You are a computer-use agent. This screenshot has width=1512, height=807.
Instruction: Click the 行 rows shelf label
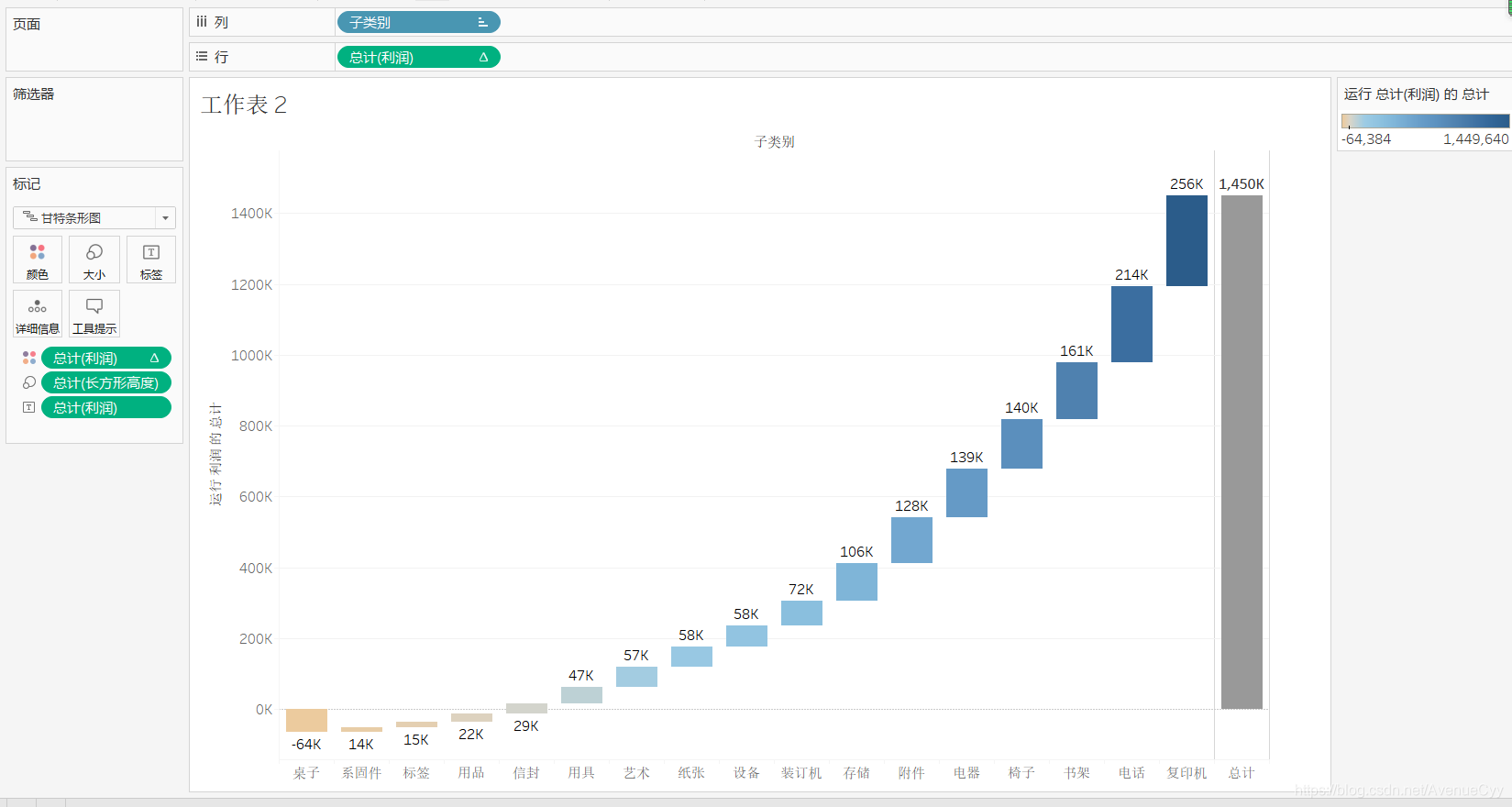click(x=221, y=57)
